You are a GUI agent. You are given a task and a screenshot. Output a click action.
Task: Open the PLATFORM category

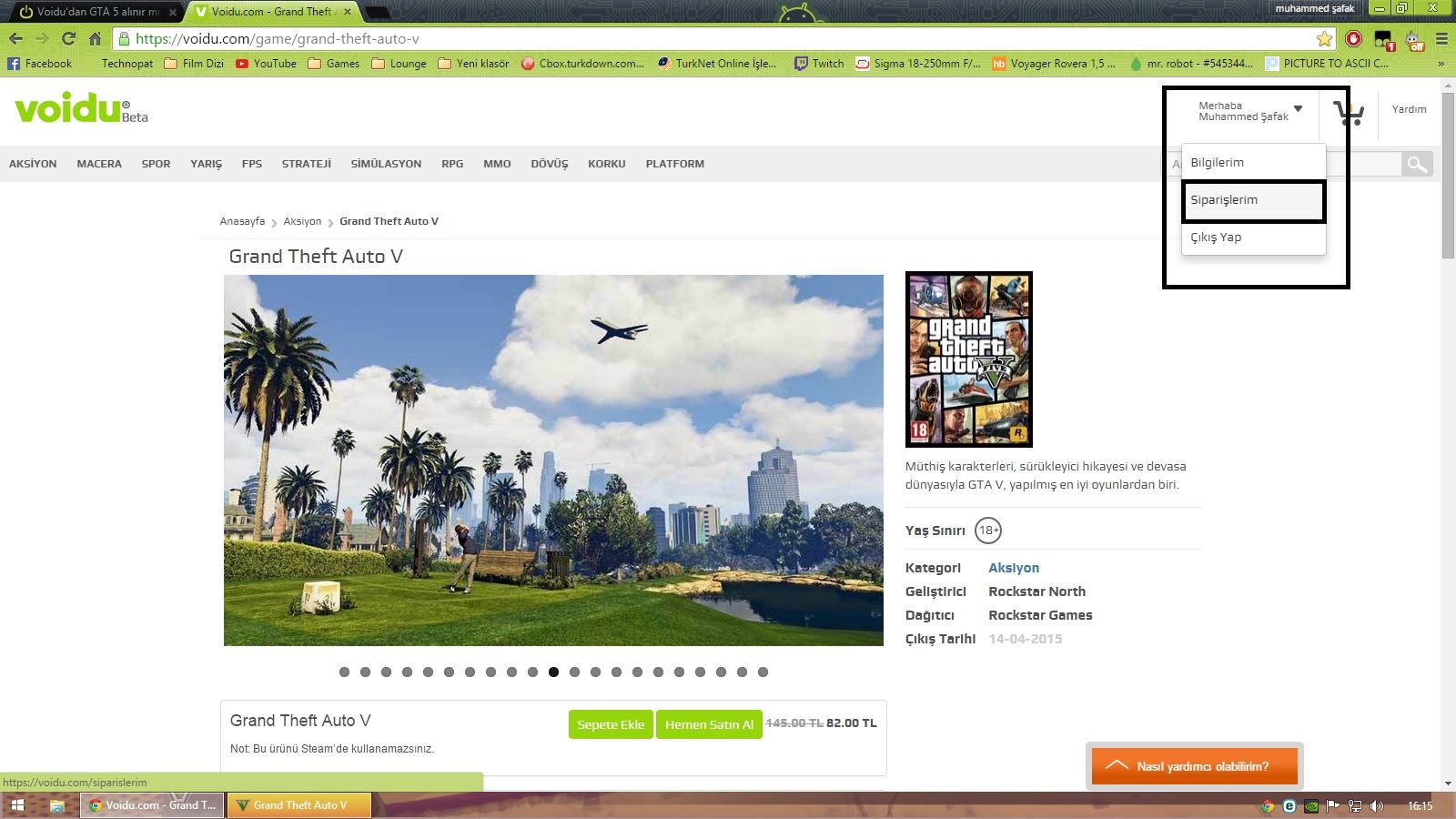tap(675, 164)
